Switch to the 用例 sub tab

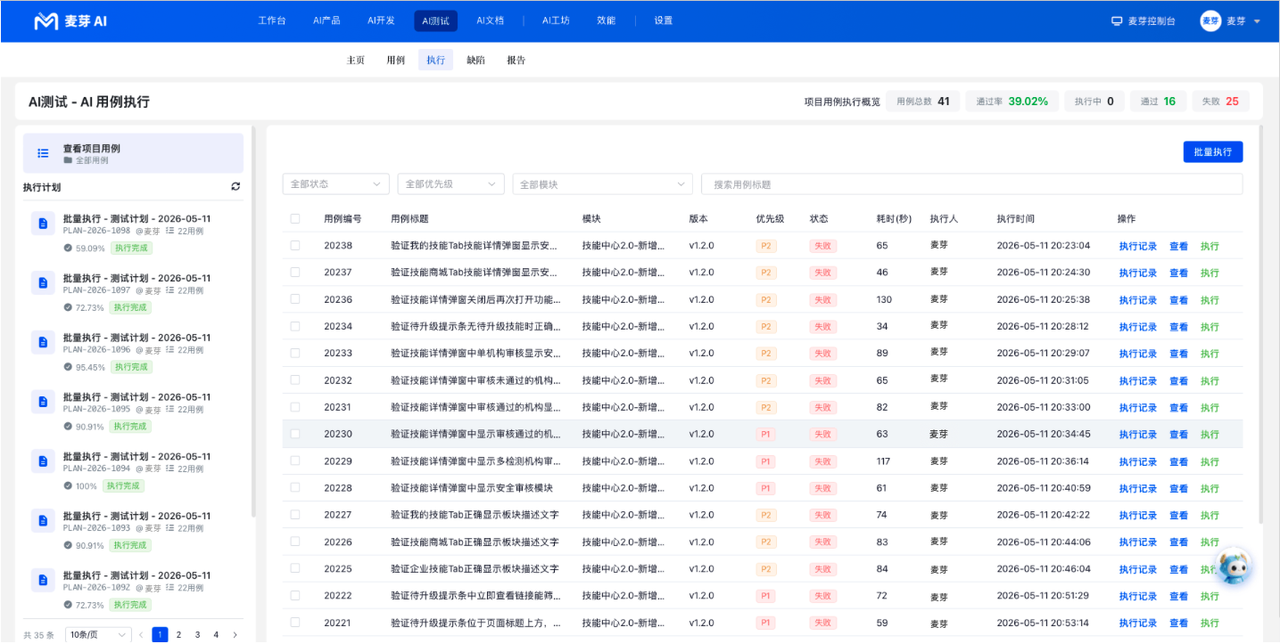pos(396,60)
